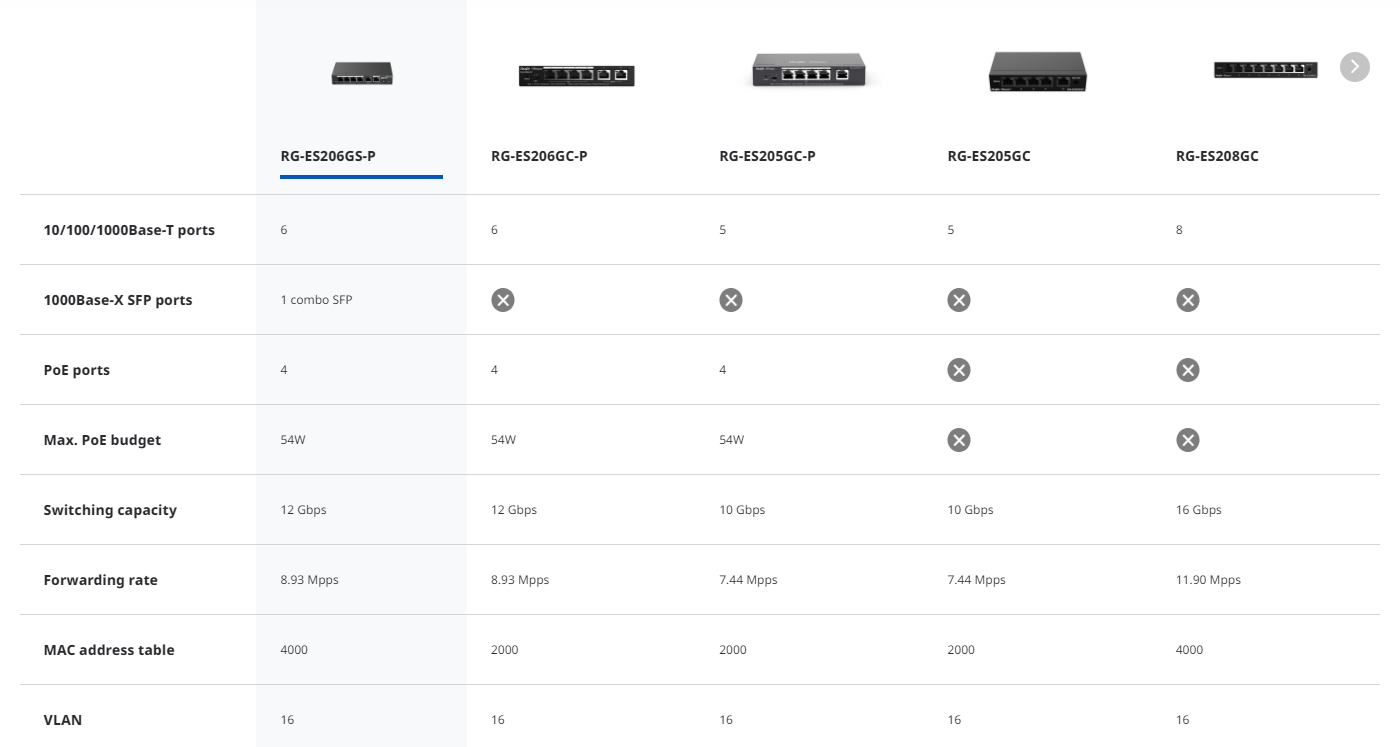Select the RG-ES206GS-P product name

(328, 156)
